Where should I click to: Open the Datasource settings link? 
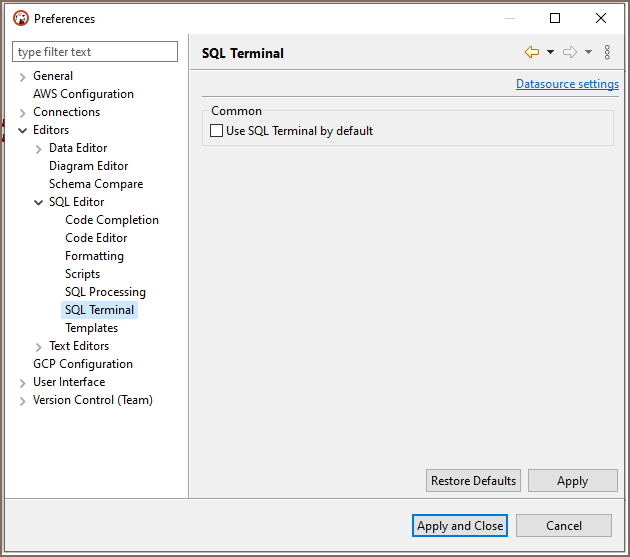(567, 84)
